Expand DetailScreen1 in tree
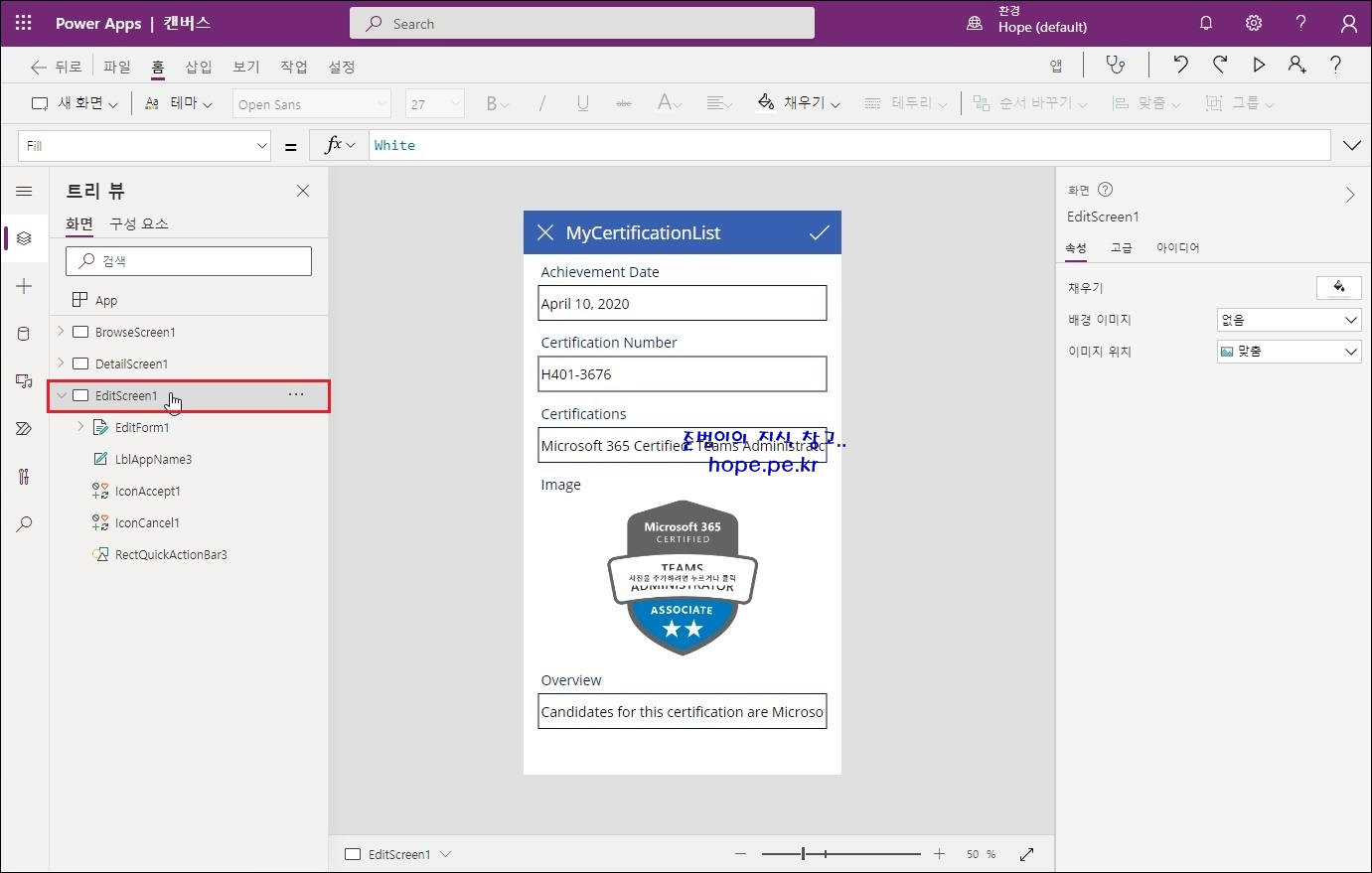The height and width of the screenshot is (873, 1372). click(61, 364)
